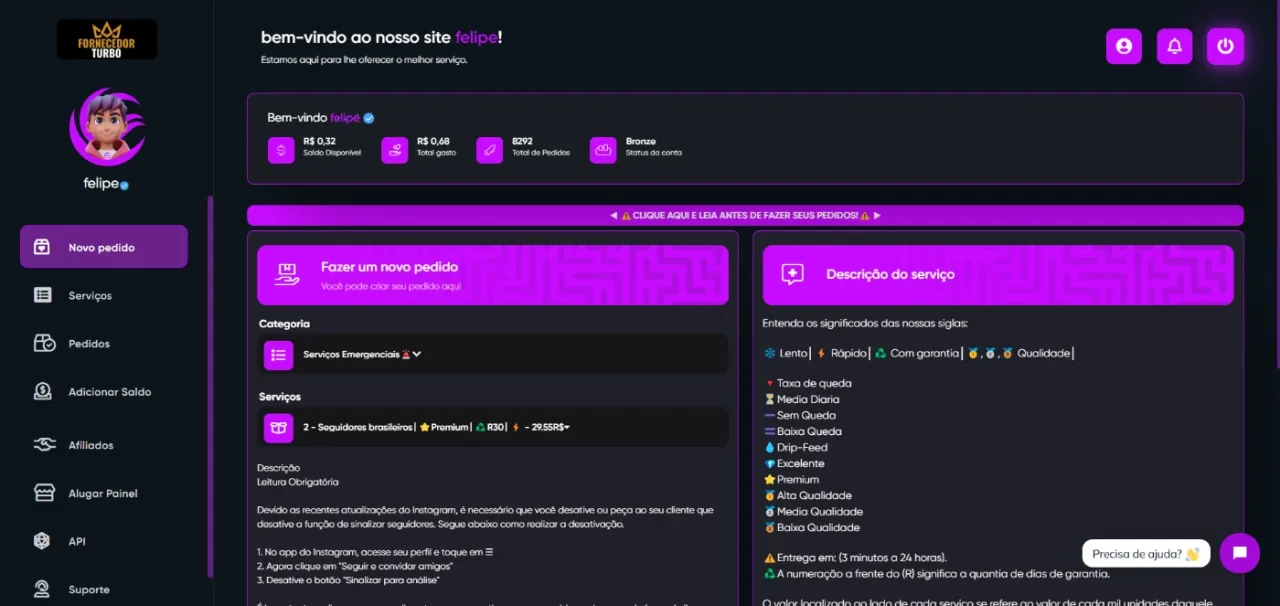Click the Total gasto hand icon
Screen dimensions: 1280x606
[395, 150]
